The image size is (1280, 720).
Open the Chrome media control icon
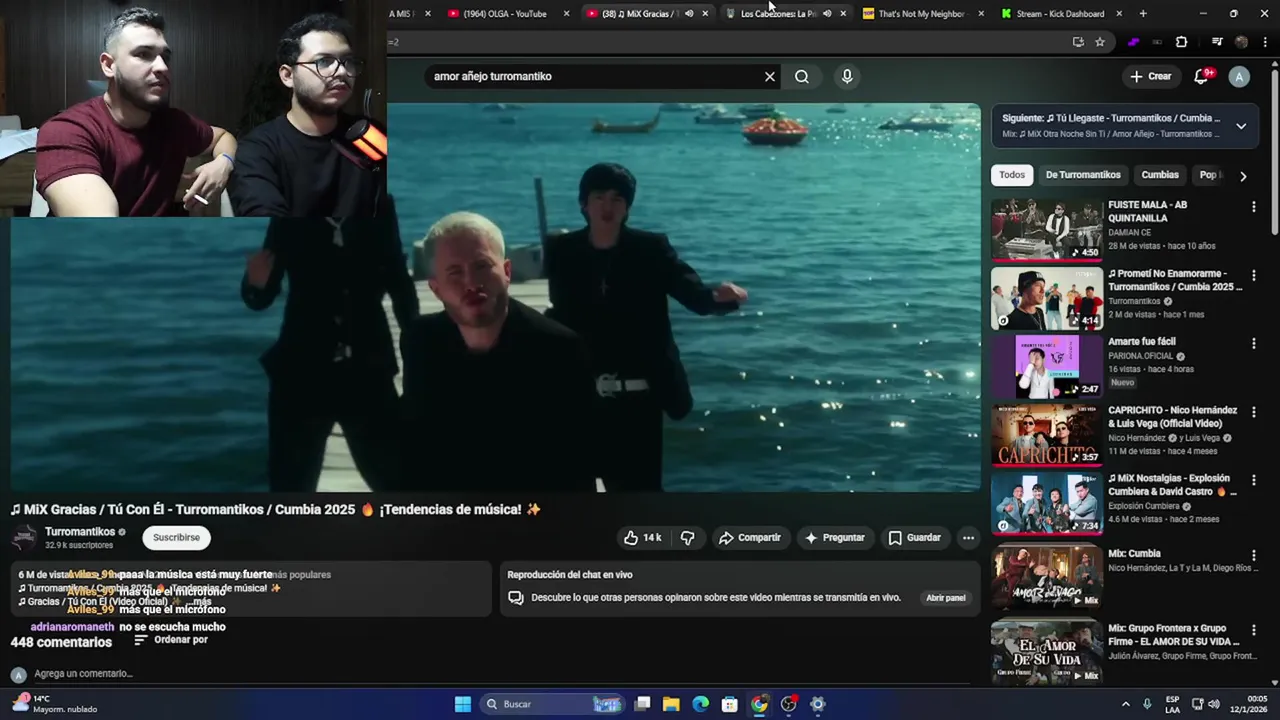tap(1217, 42)
